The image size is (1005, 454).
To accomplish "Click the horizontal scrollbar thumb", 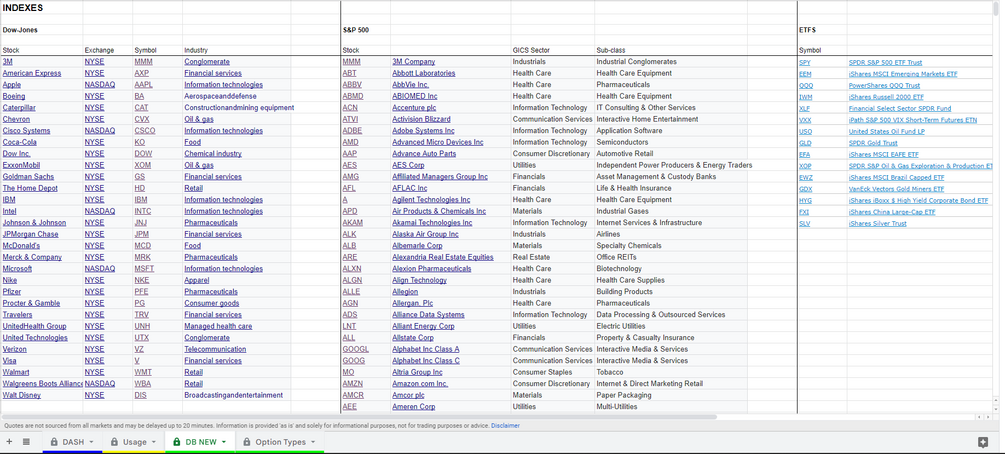I will click(359, 417).
